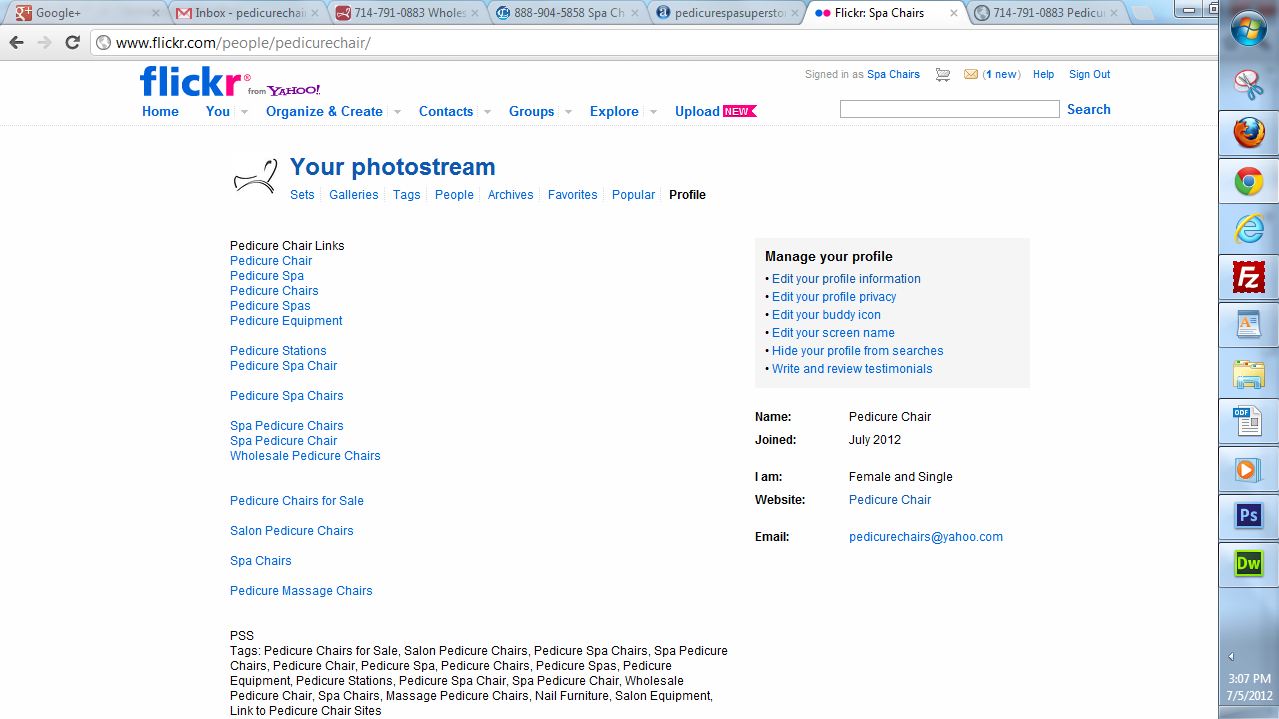Close the Google+ tab
1279x719 pixels.
tap(155, 13)
